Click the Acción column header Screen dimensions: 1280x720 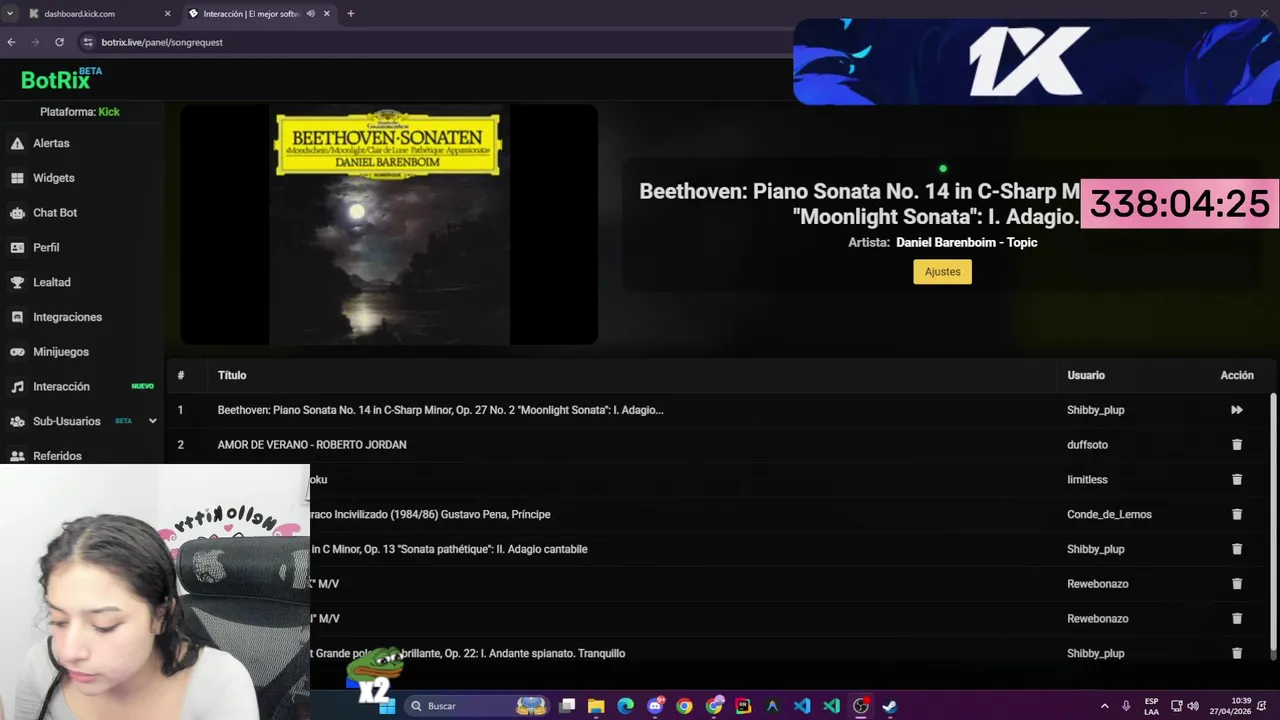tap(1237, 375)
